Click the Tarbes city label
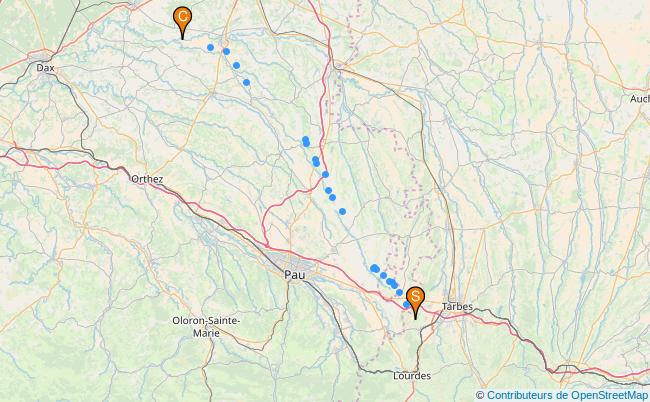The image size is (650, 402). (x=457, y=307)
